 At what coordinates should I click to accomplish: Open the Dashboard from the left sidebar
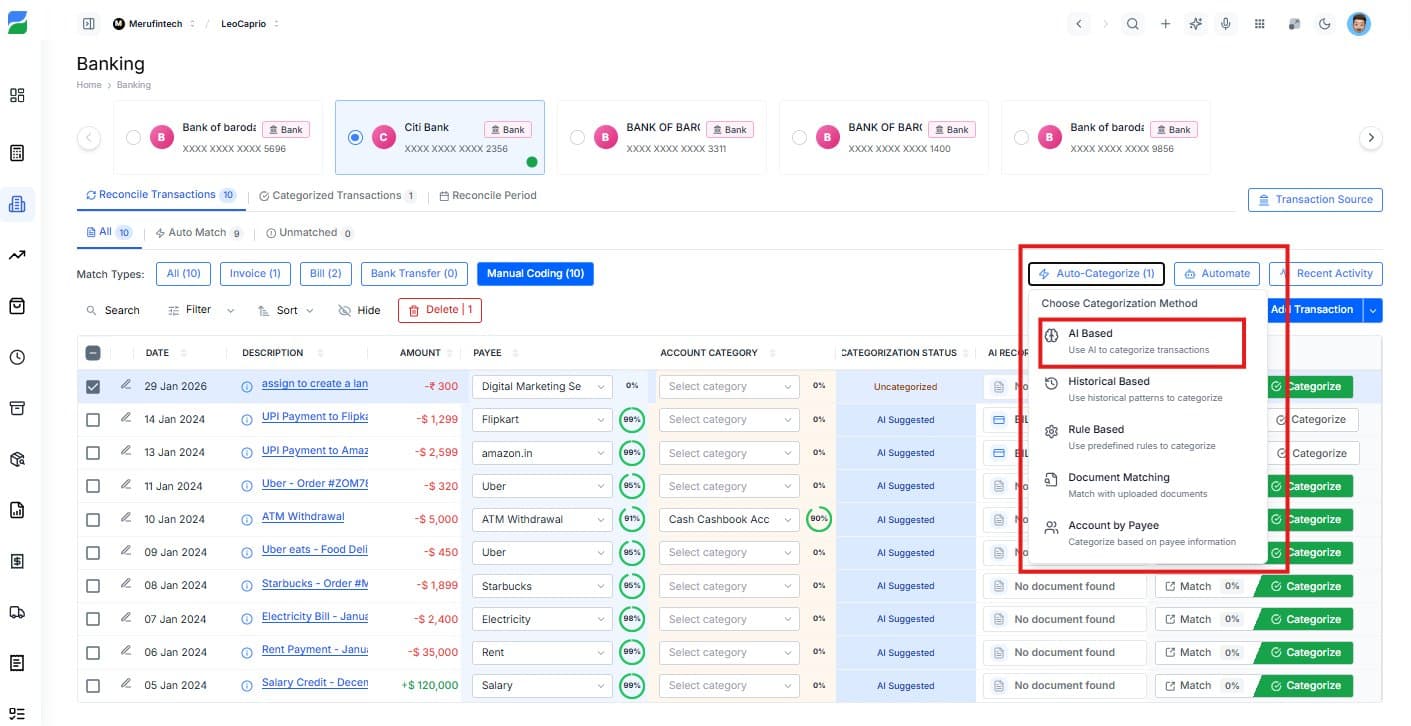coord(16,95)
